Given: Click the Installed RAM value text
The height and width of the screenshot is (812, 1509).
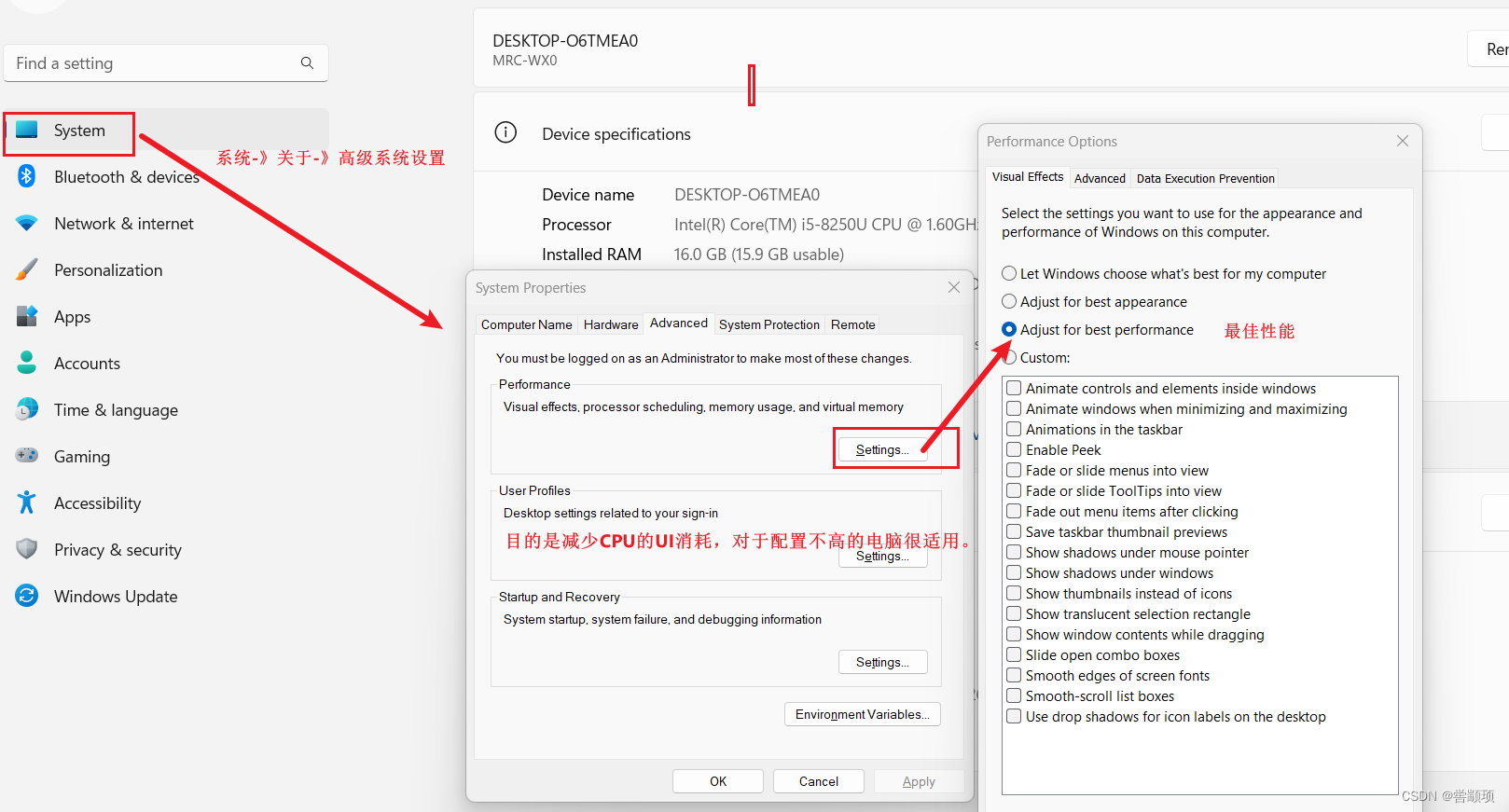Looking at the screenshot, I should coord(759,255).
